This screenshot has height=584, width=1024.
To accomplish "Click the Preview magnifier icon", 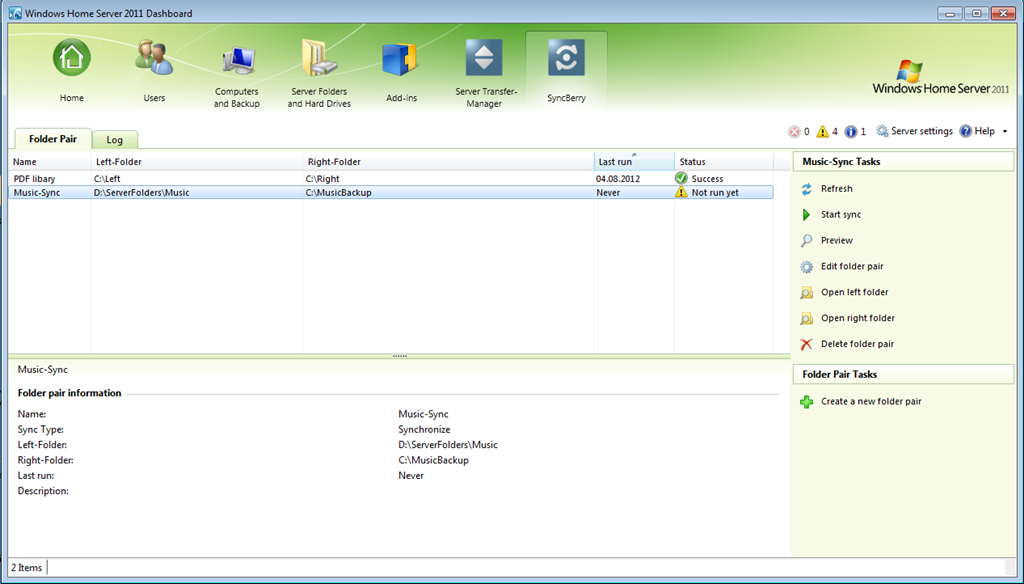I will click(807, 240).
